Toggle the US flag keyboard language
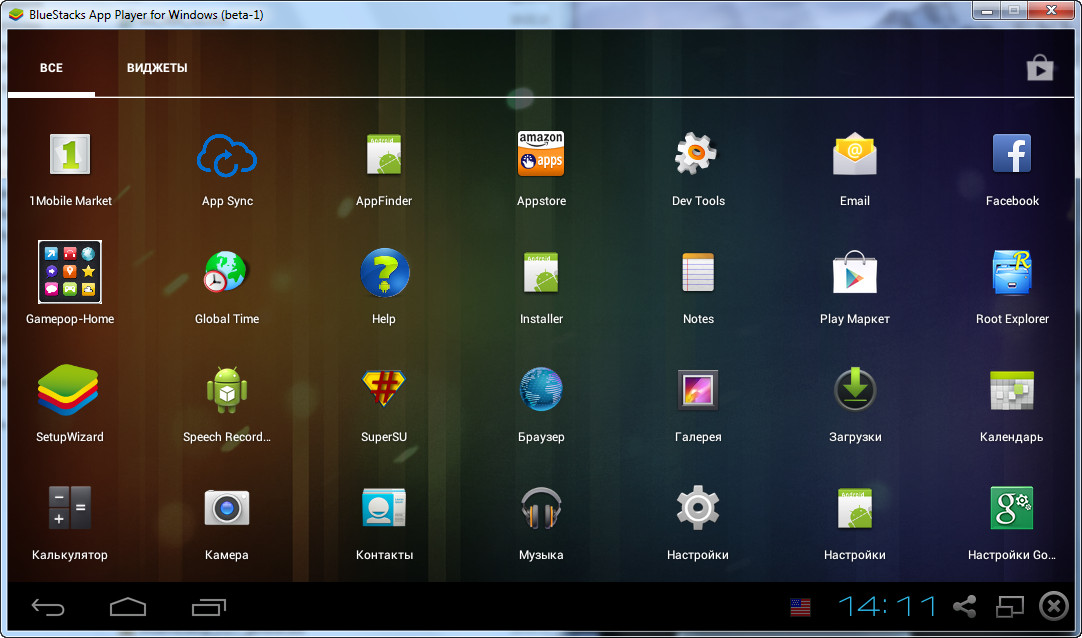 pos(800,607)
